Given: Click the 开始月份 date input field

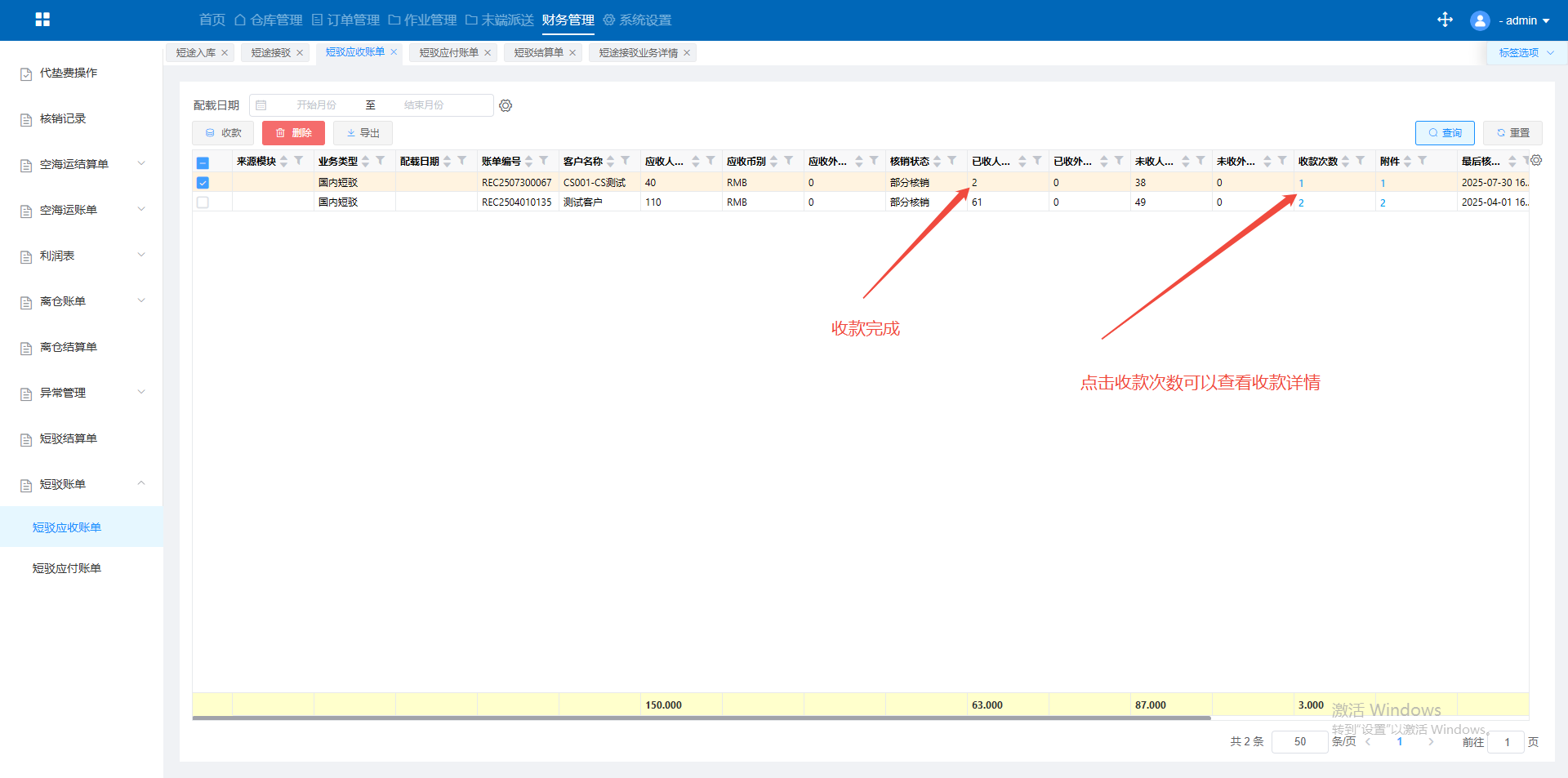Looking at the screenshot, I should (316, 105).
